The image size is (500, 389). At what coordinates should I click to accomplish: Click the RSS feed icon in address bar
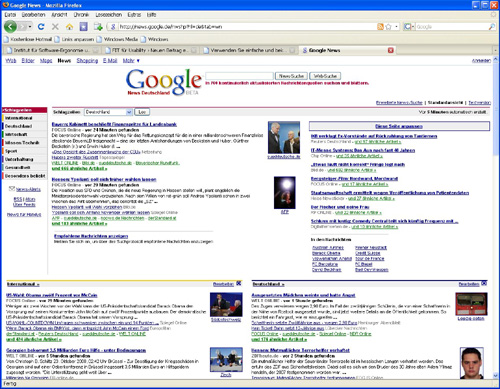pos(380,27)
